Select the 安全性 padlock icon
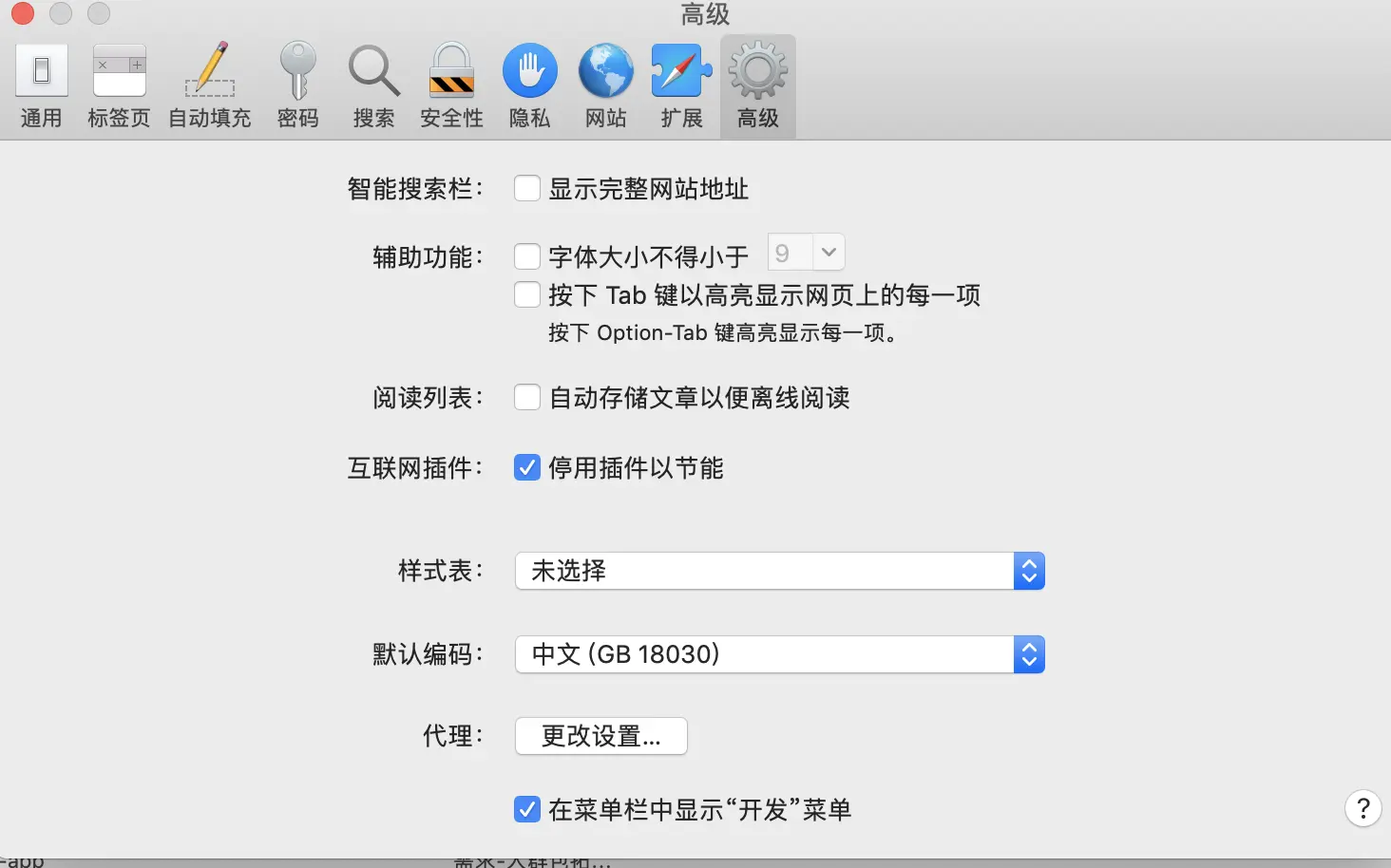The height and width of the screenshot is (868, 1391). coord(451,86)
